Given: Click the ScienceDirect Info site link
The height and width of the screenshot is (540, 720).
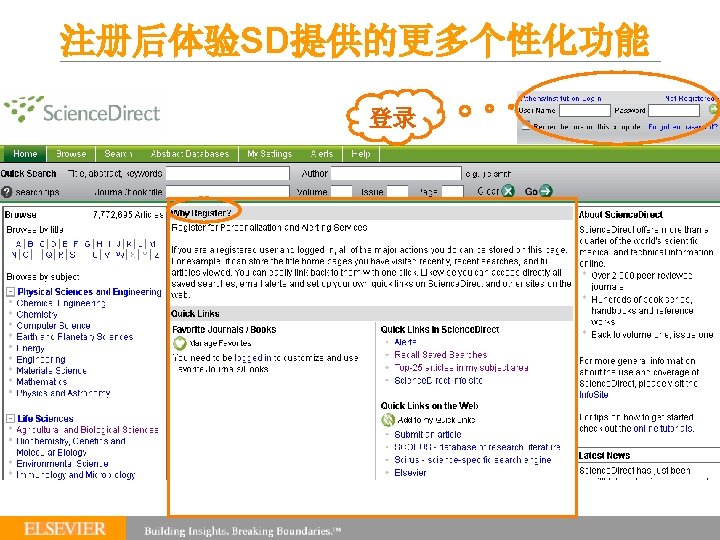Looking at the screenshot, I should pyautogui.click(x=439, y=381).
